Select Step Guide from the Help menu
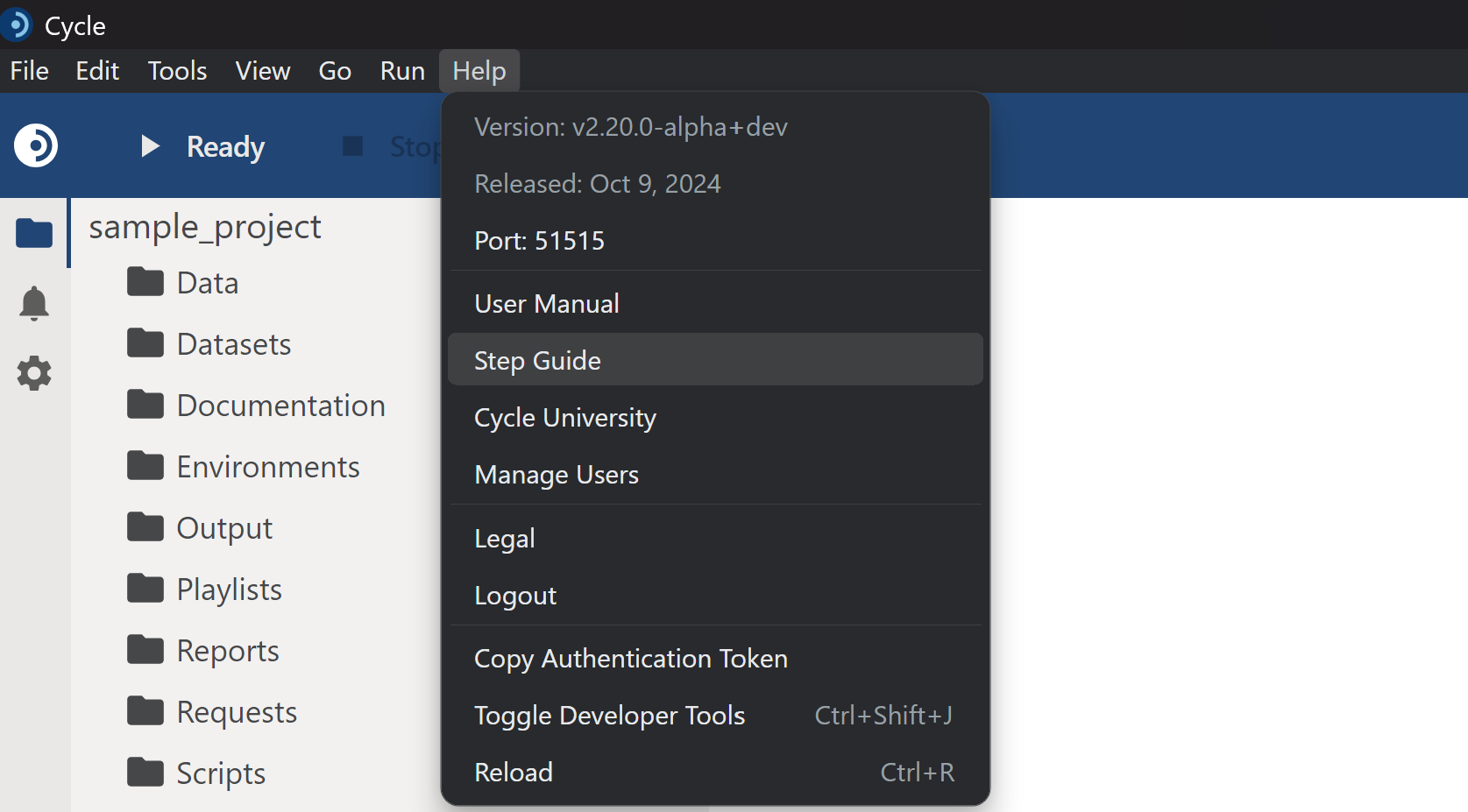The image size is (1468, 812). (x=536, y=359)
